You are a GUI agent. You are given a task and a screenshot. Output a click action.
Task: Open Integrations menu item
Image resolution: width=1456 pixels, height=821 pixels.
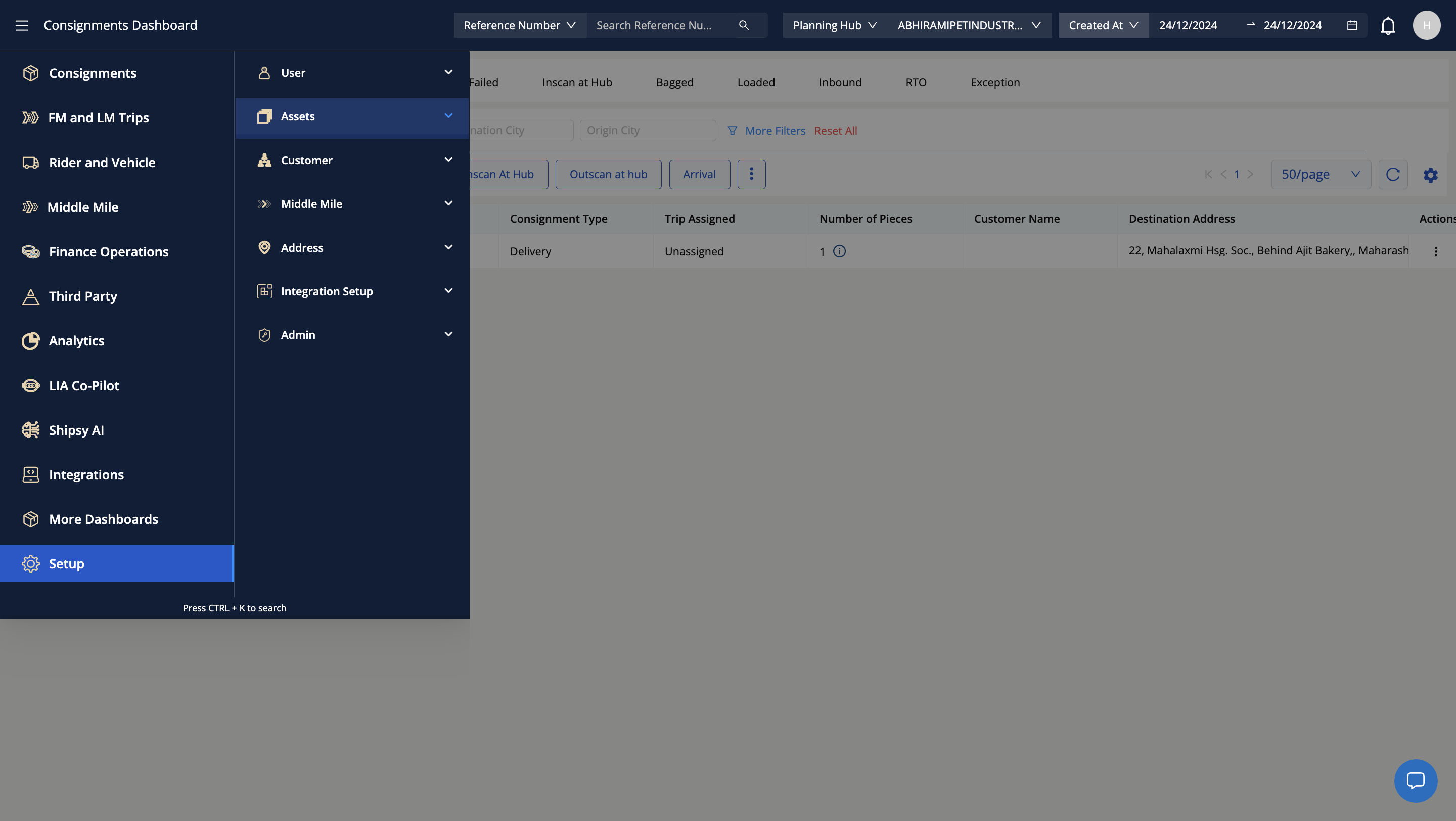pos(117,475)
